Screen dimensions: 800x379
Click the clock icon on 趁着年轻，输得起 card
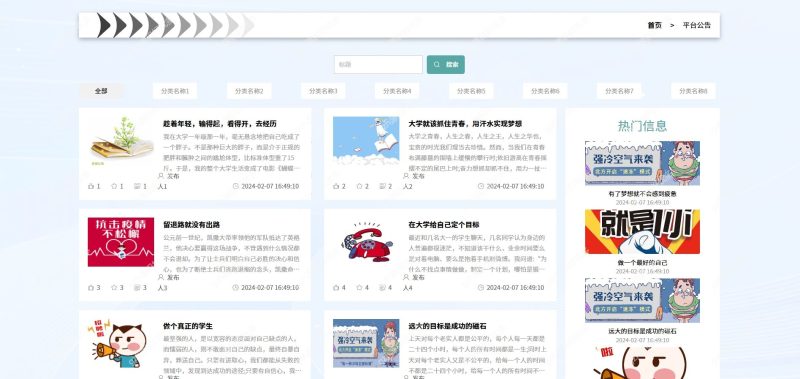[236, 186]
